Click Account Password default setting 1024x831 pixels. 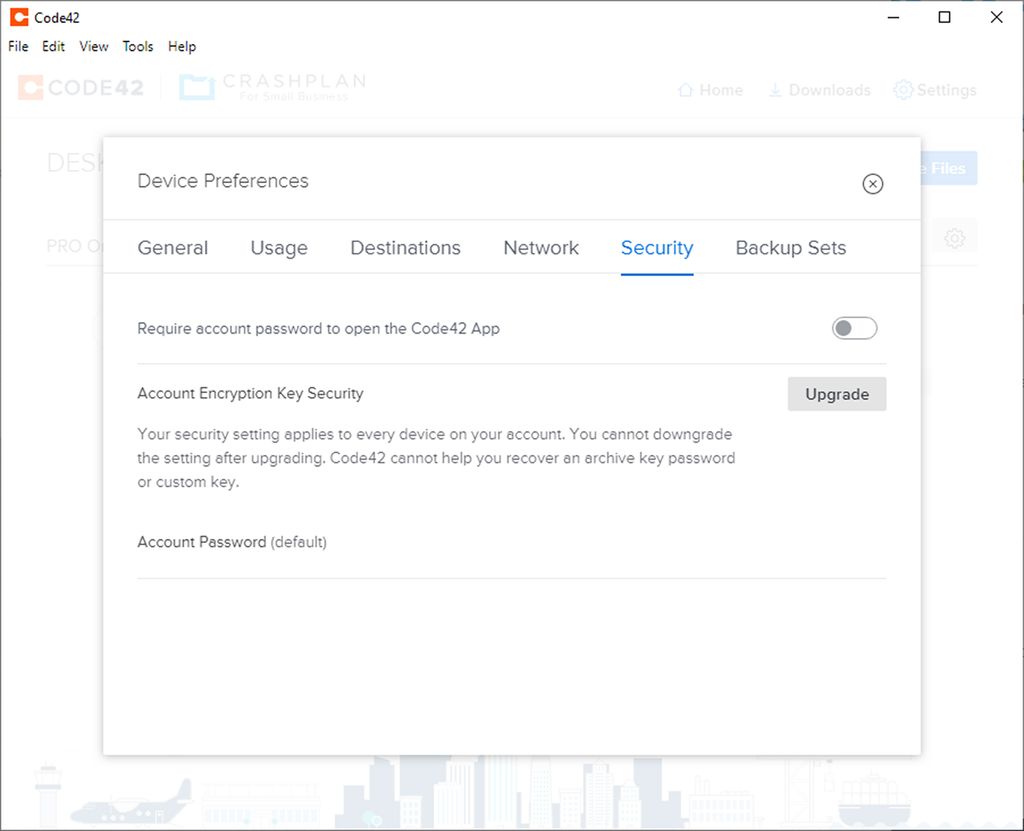[231, 541]
